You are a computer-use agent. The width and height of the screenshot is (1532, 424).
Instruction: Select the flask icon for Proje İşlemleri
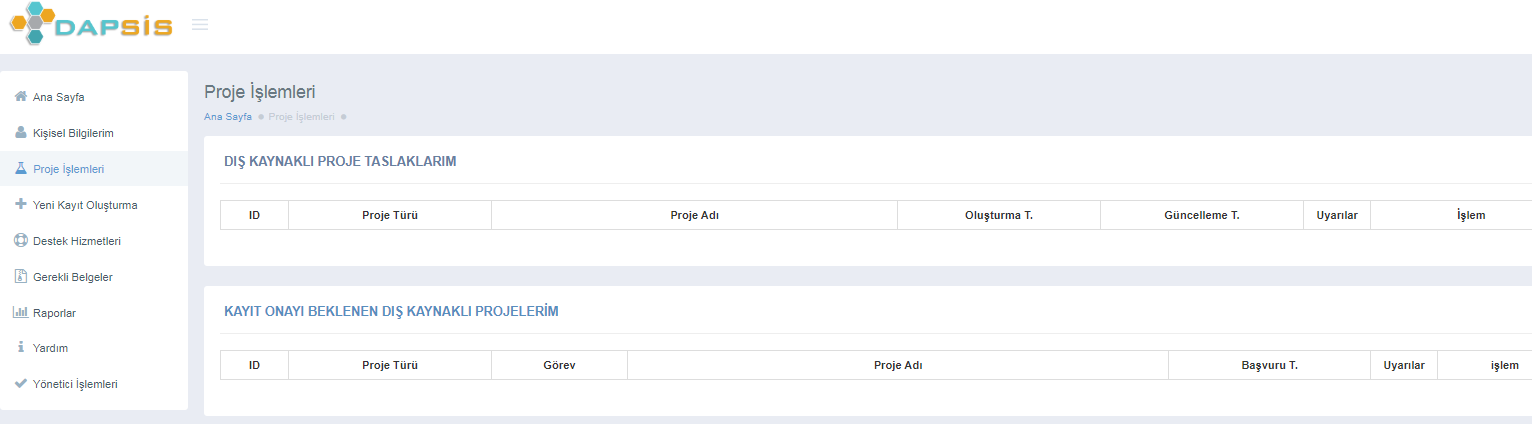click(x=20, y=169)
